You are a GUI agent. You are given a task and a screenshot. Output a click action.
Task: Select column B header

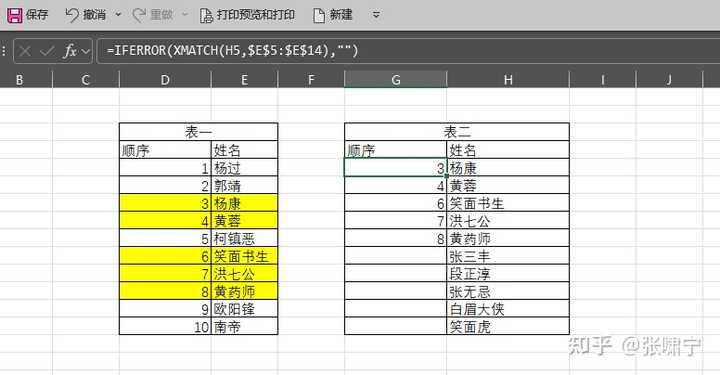tap(19, 80)
